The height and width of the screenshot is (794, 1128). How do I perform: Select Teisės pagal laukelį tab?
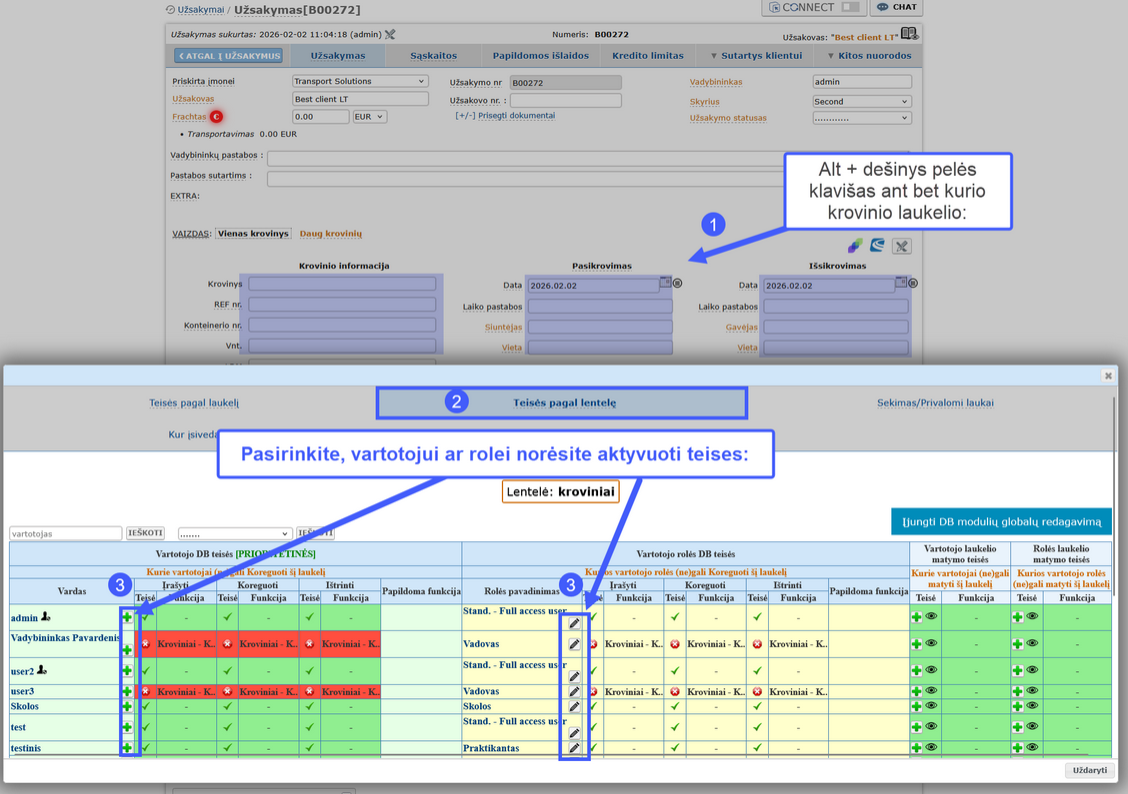tap(194, 403)
